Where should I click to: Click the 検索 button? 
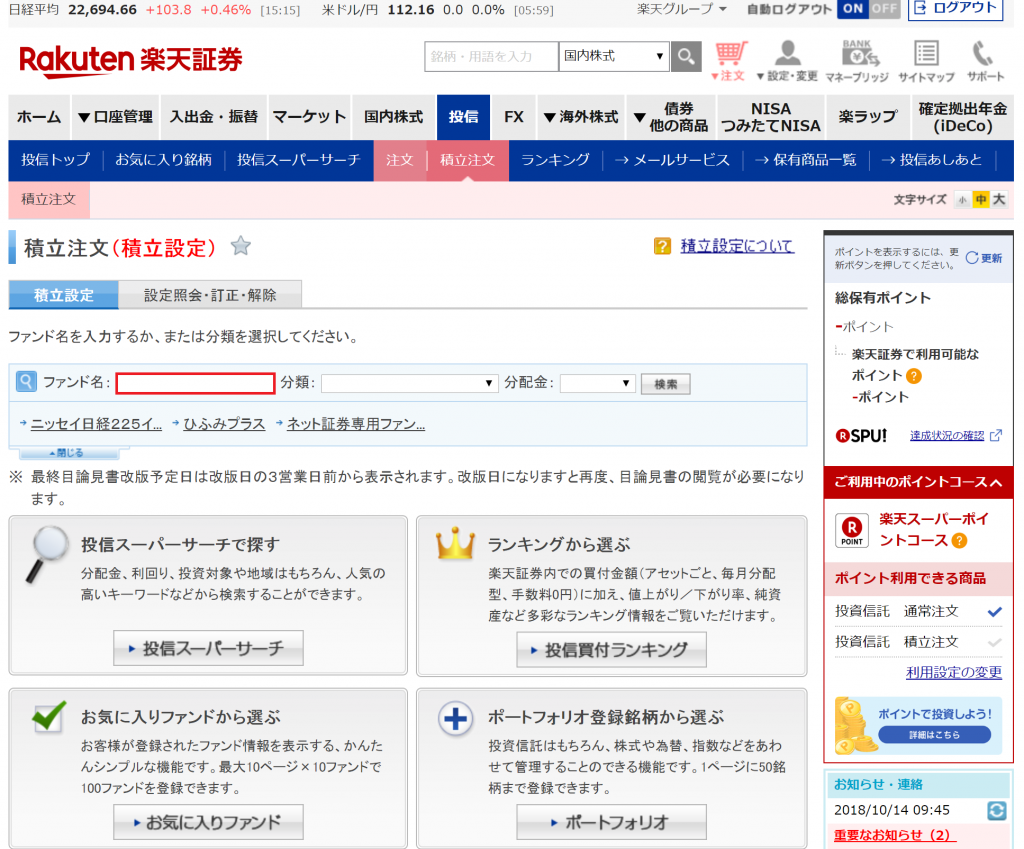tap(665, 384)
